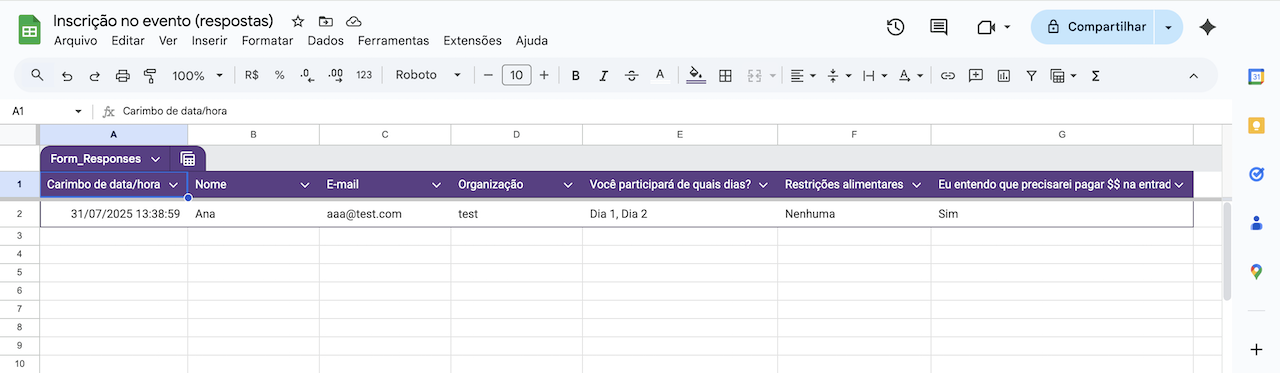Click the print icon in toolbar
The image size is (1280, 373).
[123, 75]
